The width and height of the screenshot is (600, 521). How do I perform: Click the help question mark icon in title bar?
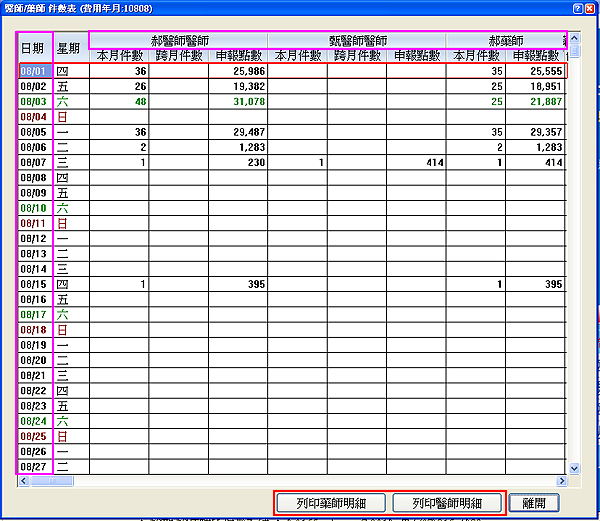[x=577, y=7]
